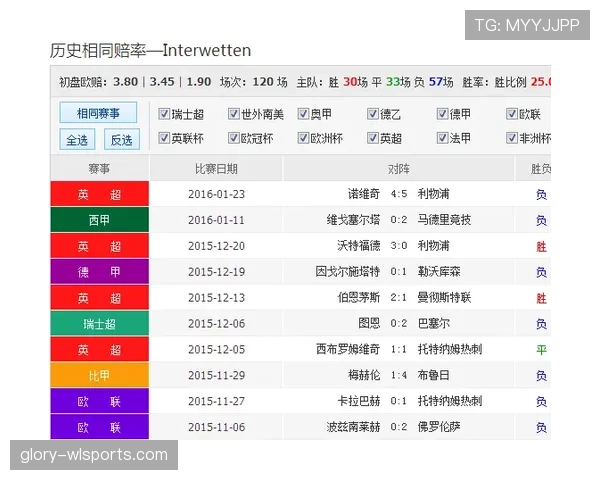
Task: Toggle the 欧洲杯 checkbox
Action: [x=303, y=138]
